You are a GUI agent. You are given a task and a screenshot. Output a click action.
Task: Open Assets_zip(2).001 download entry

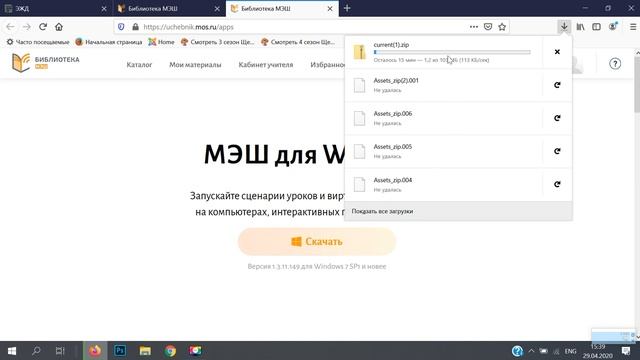pos(444,85)
